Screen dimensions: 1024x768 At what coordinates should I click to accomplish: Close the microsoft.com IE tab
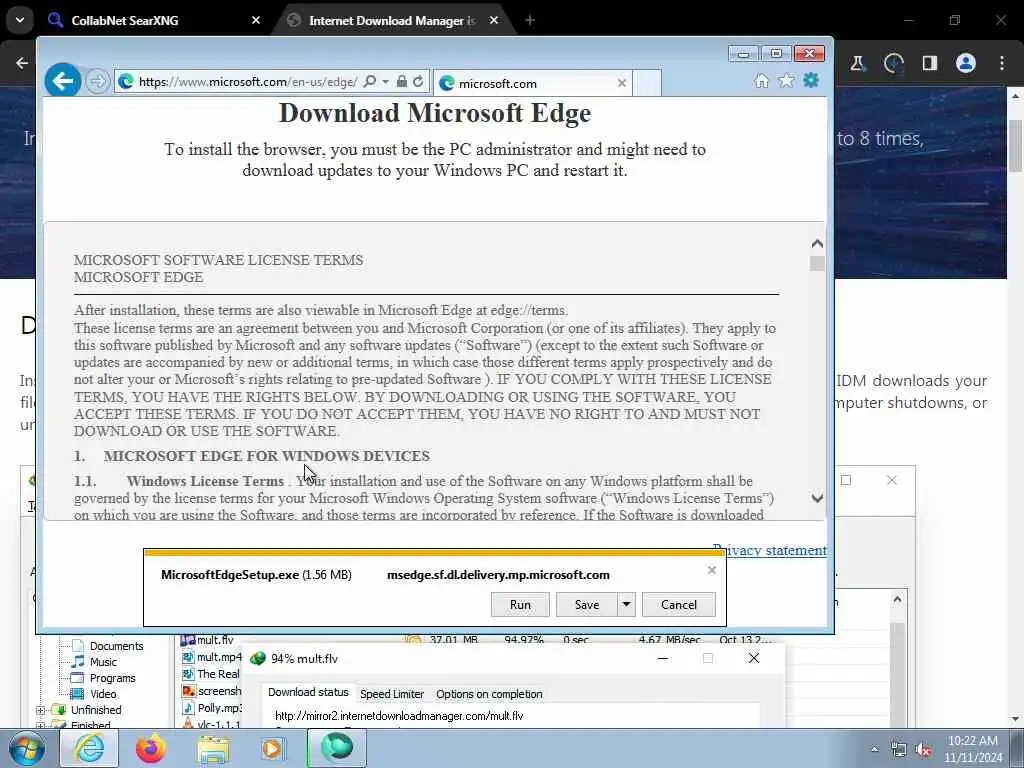click(622, 83)
